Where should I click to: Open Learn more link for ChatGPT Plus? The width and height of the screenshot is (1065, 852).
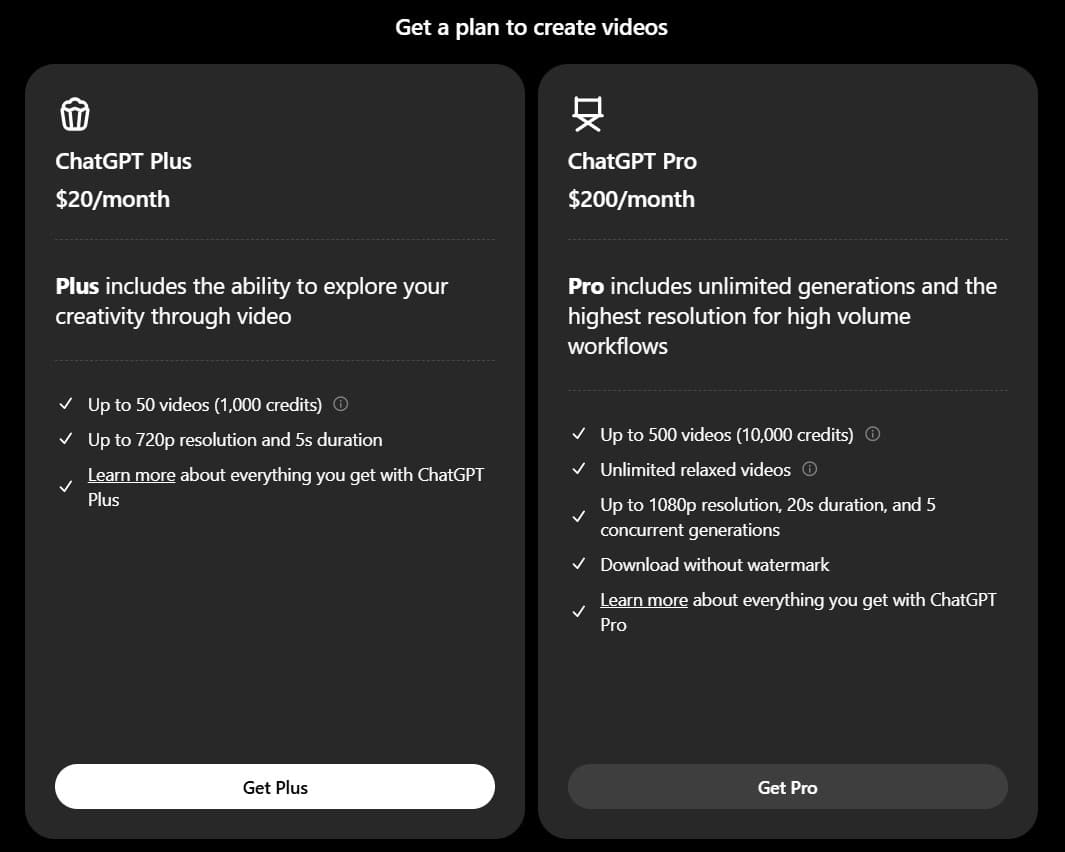coord(131,475)
